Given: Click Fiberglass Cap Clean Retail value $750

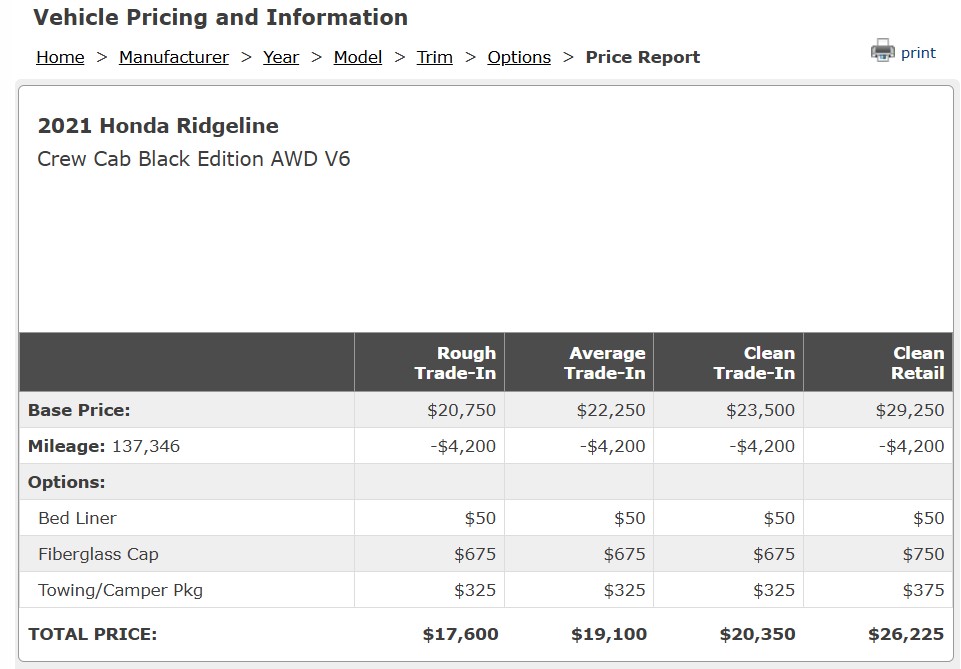Looking at the screenshot, I should pyautogui.click(x=923, y=554).
